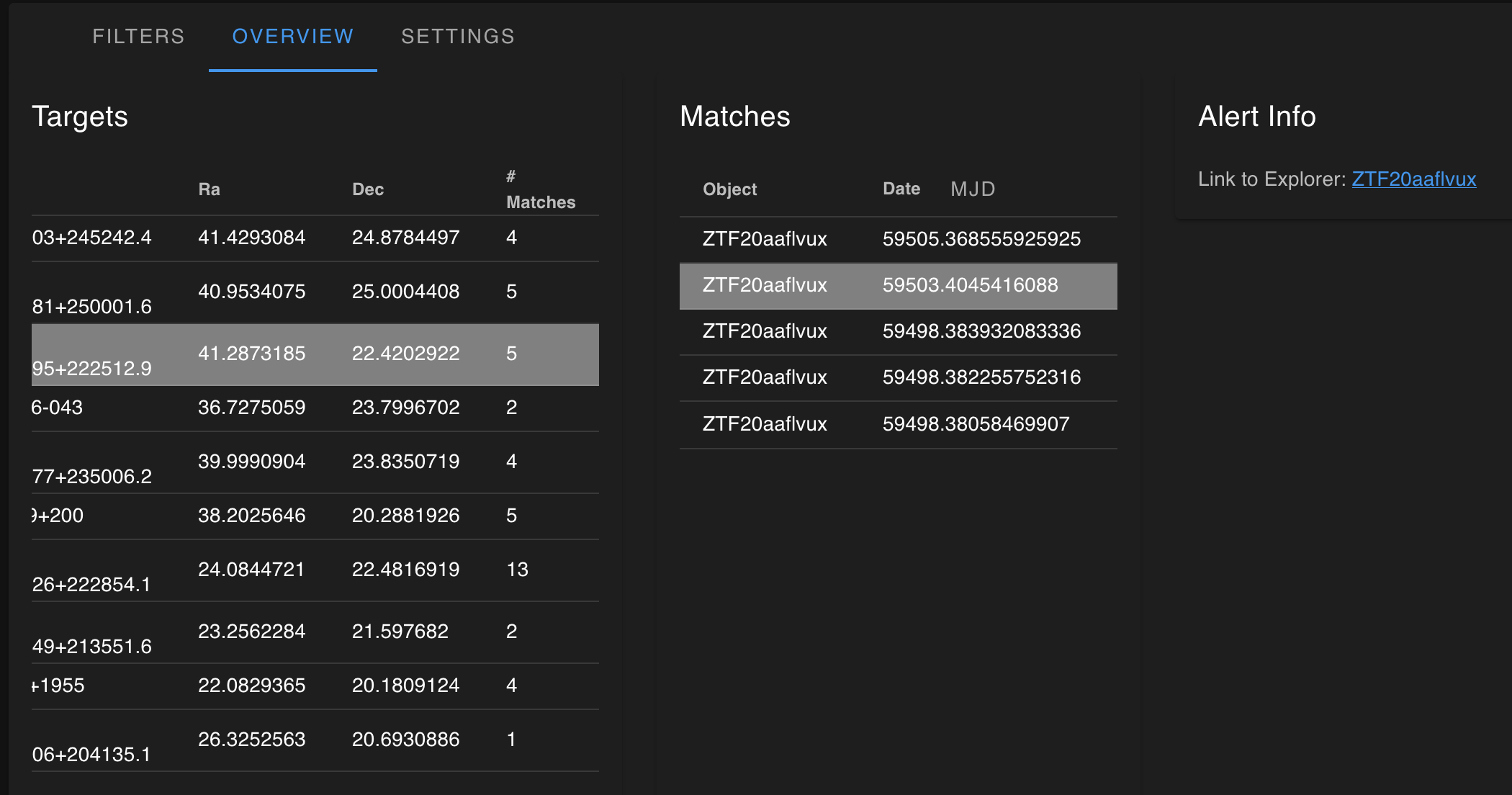Sort targets by Ra column header

point(209,189)
